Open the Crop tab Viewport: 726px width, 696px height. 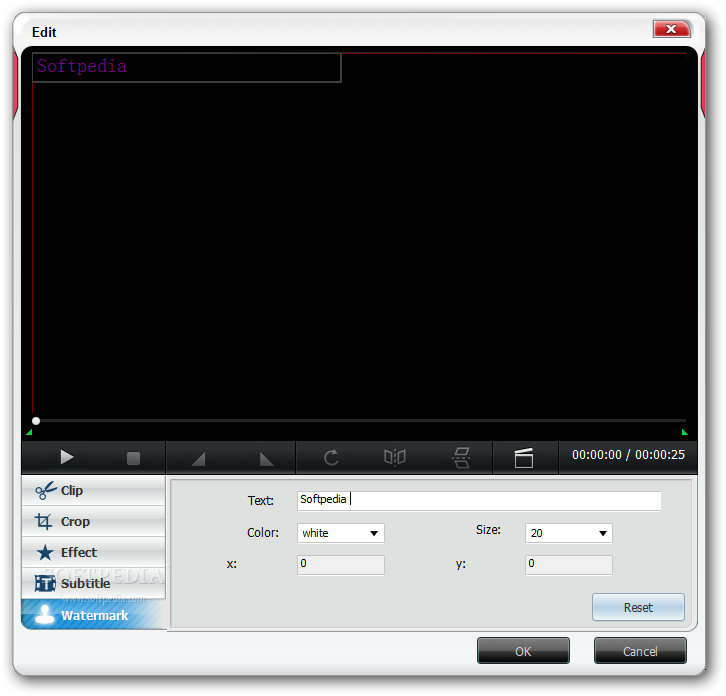click(94, 521)
